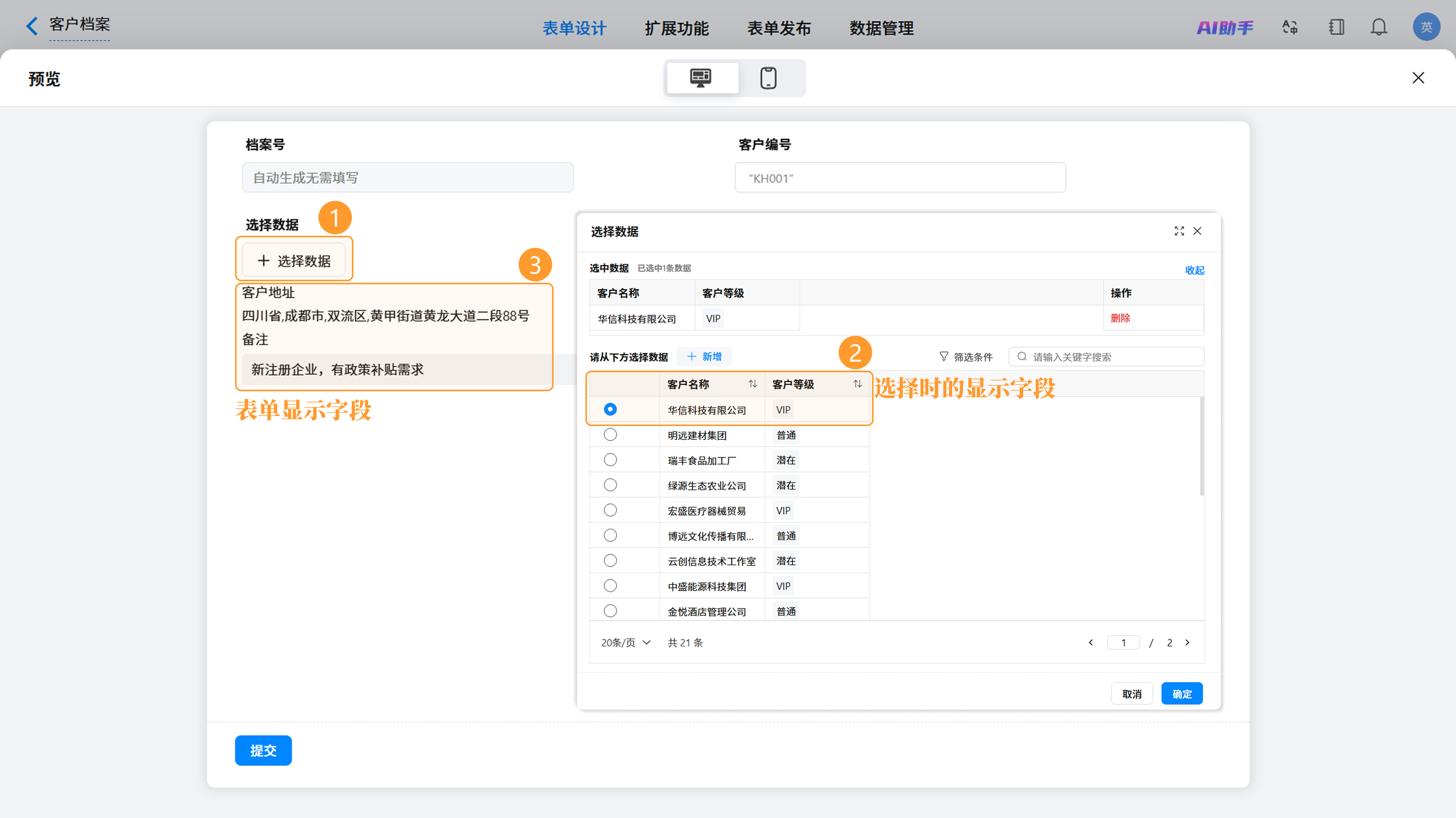Click 取消 to cancel selection
Screen dimensions: 1456x818
pos(1131,694)
